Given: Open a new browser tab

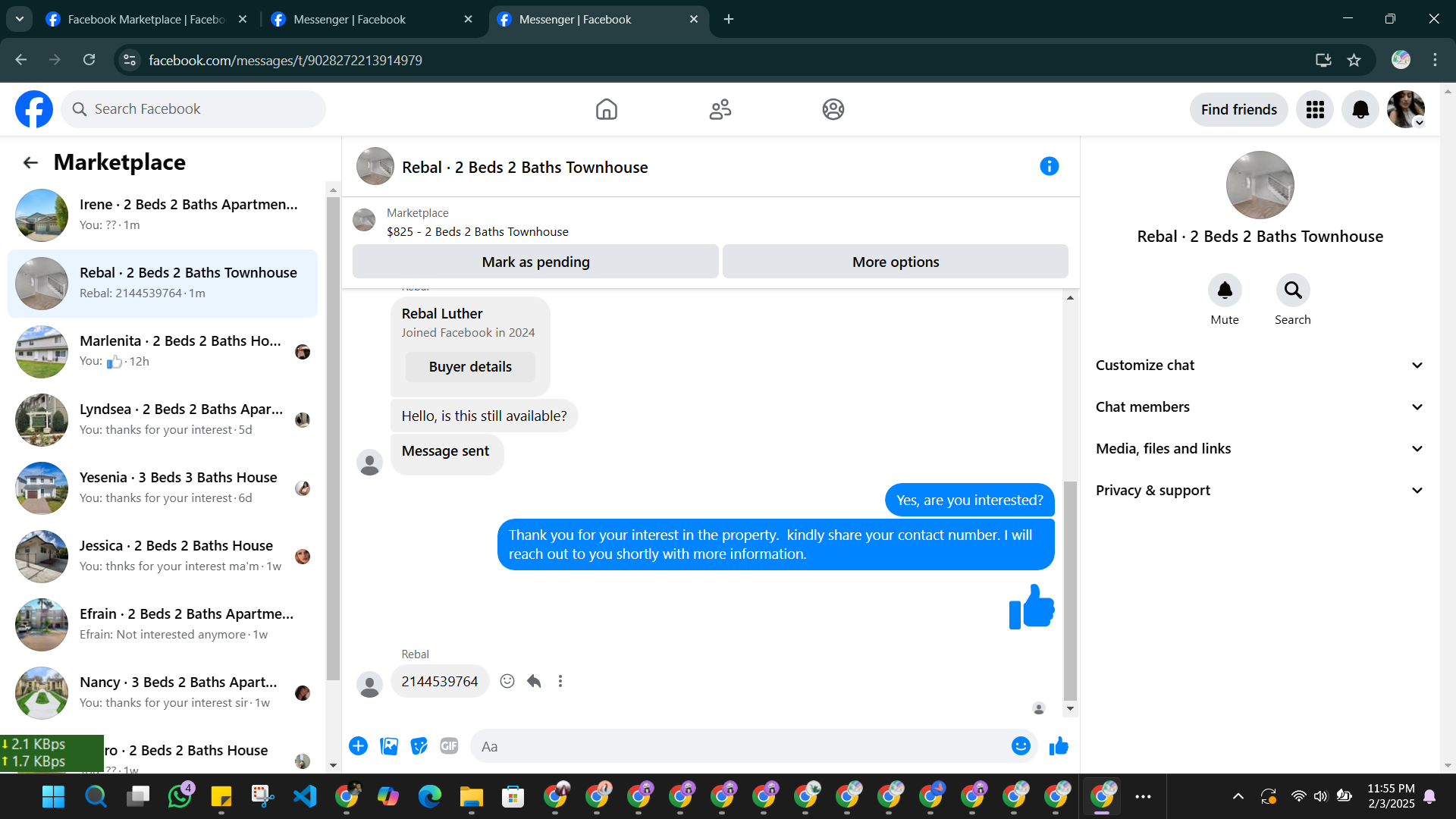Looking at the screenshot, I should pos(729,19).
